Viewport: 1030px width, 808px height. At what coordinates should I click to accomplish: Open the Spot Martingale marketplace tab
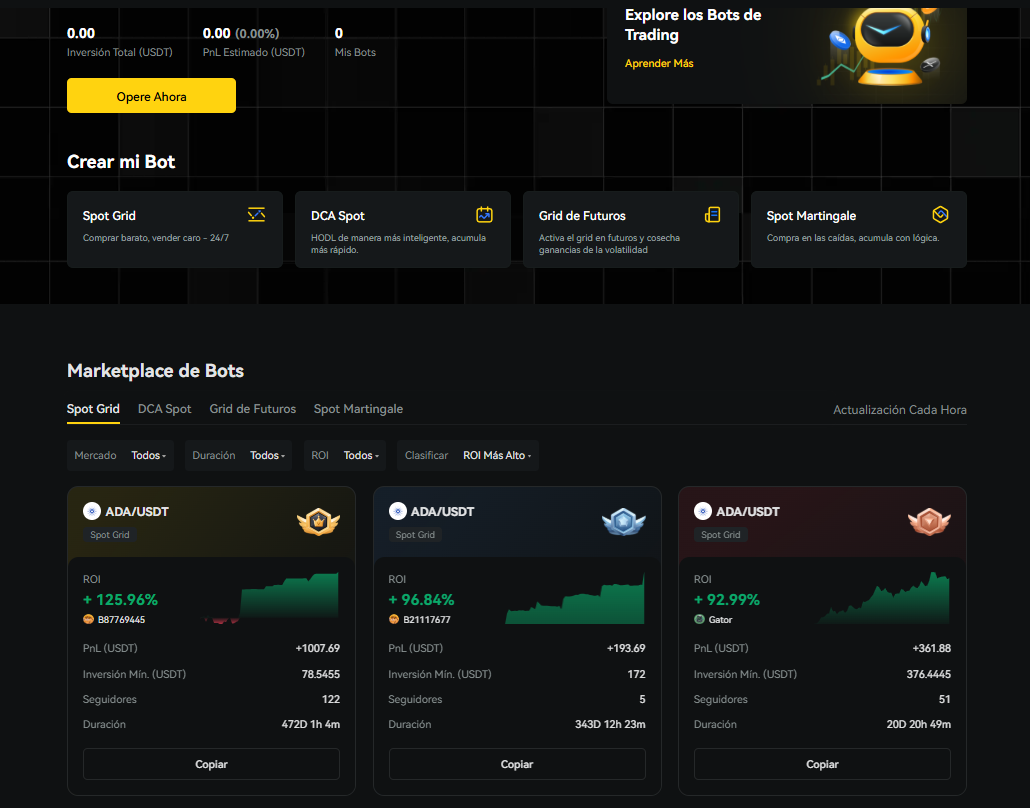[x=358, y=409]
